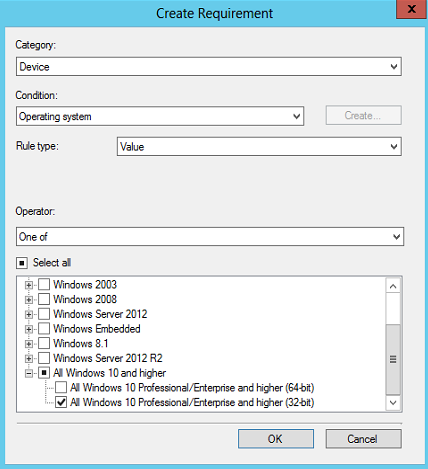Open the Rule type dropdown showing Value
This screenshot has height=469, width=428.
point(259,147)
